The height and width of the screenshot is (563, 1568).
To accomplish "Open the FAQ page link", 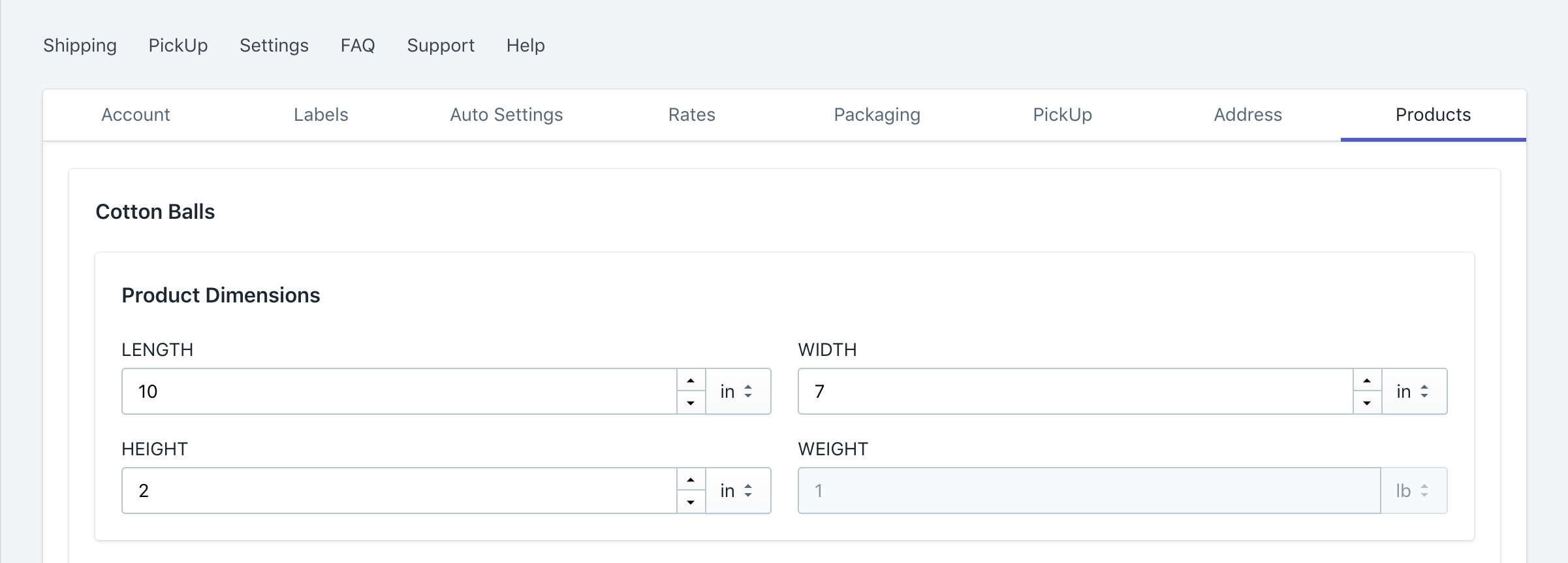I will (x=358, y=46).
